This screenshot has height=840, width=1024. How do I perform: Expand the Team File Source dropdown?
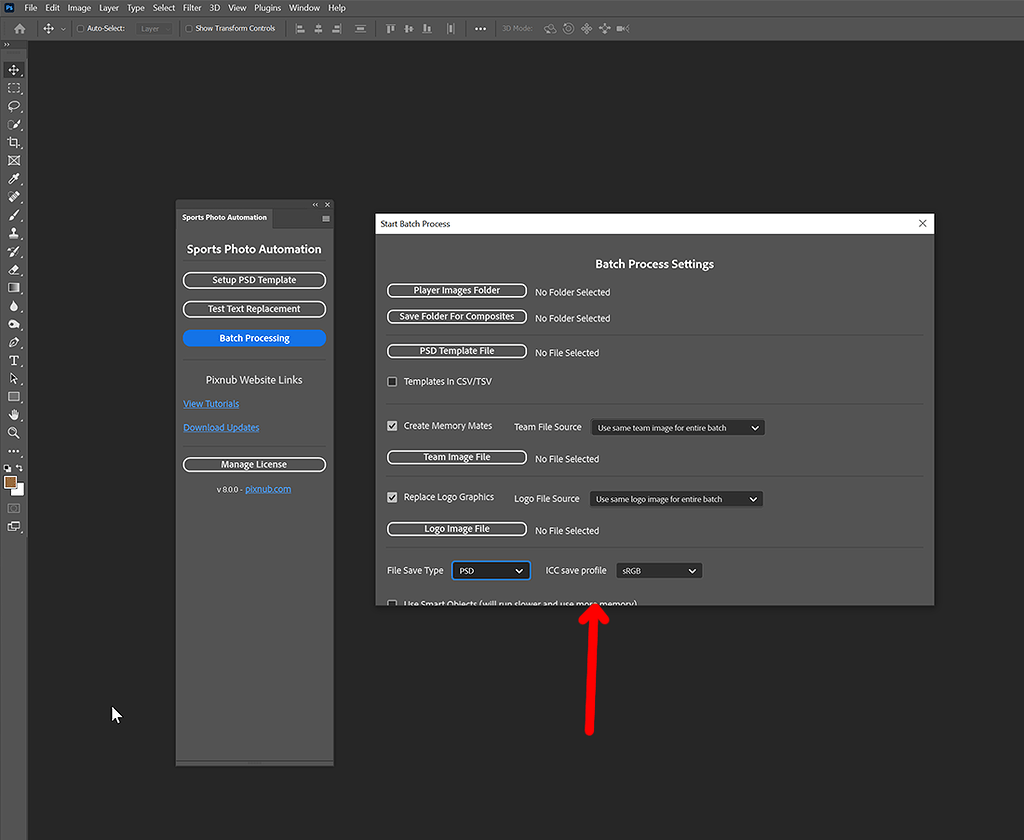[x=676, y=426]
